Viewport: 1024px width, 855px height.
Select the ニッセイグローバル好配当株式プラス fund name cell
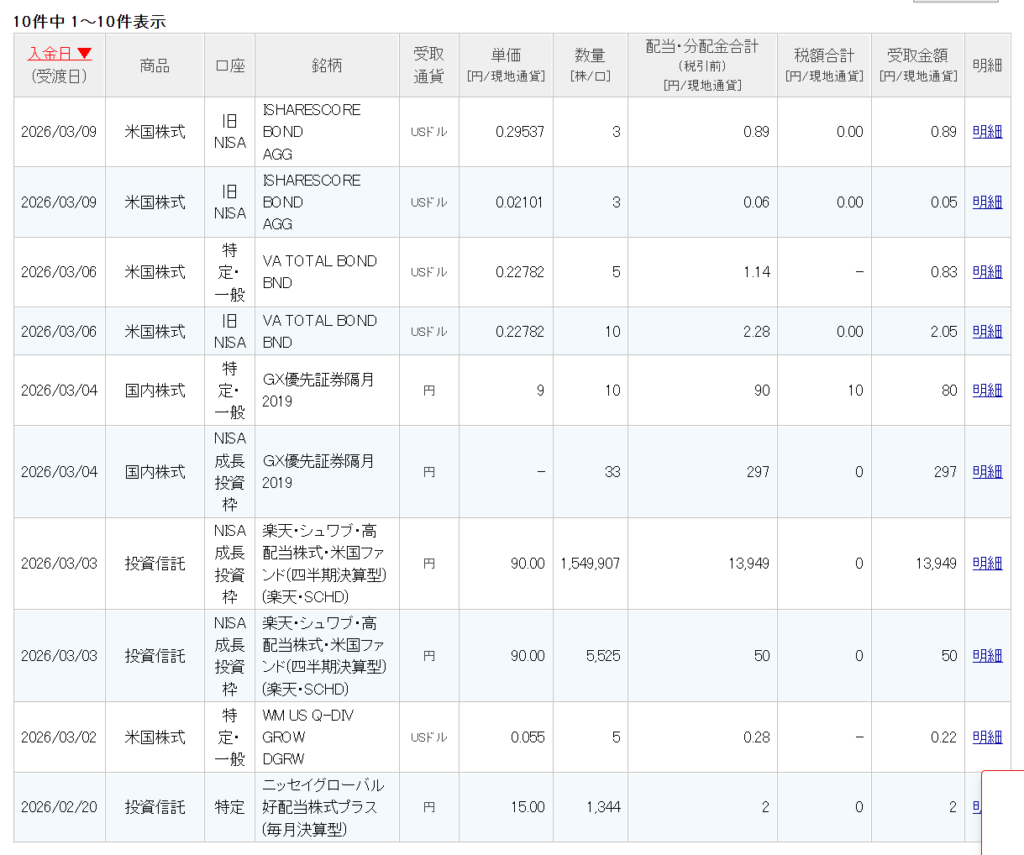326,807
